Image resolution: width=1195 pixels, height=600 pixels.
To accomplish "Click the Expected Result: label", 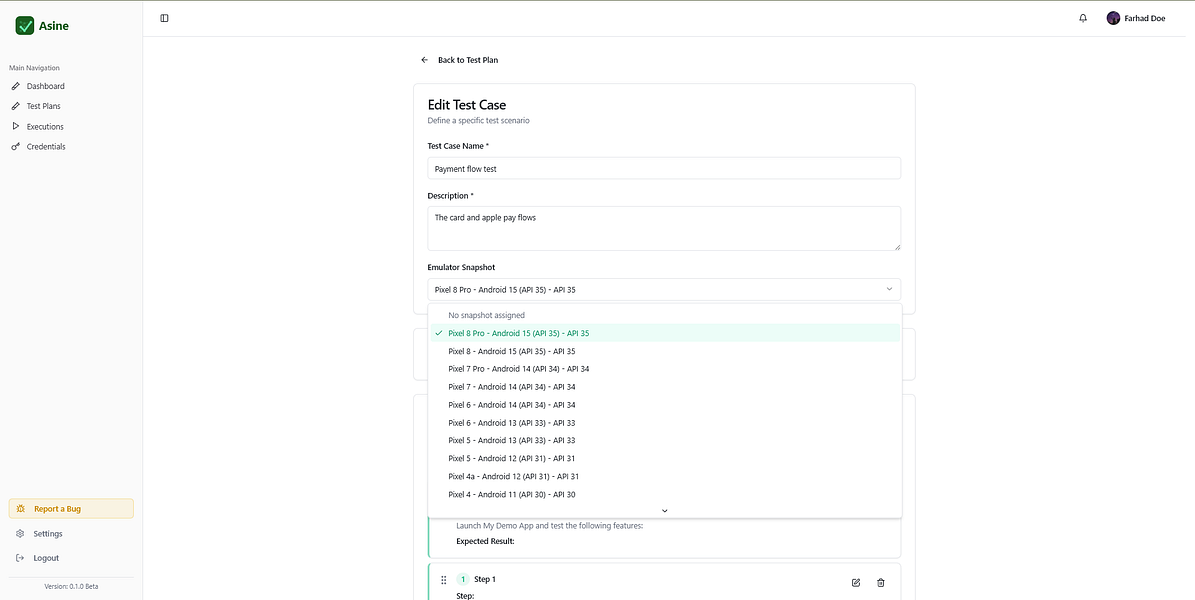I will (485, 541).
